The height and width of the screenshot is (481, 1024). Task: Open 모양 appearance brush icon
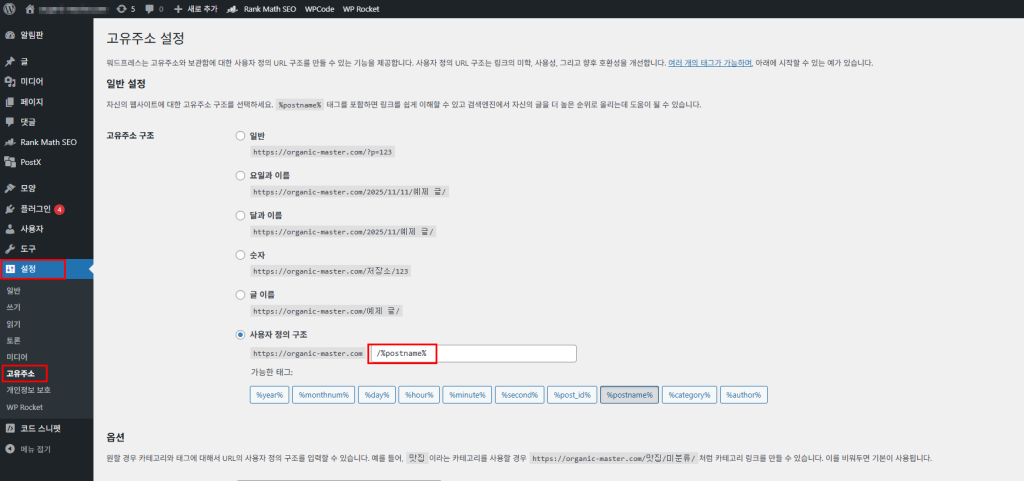pyautogui.click(x=10, y=188)
